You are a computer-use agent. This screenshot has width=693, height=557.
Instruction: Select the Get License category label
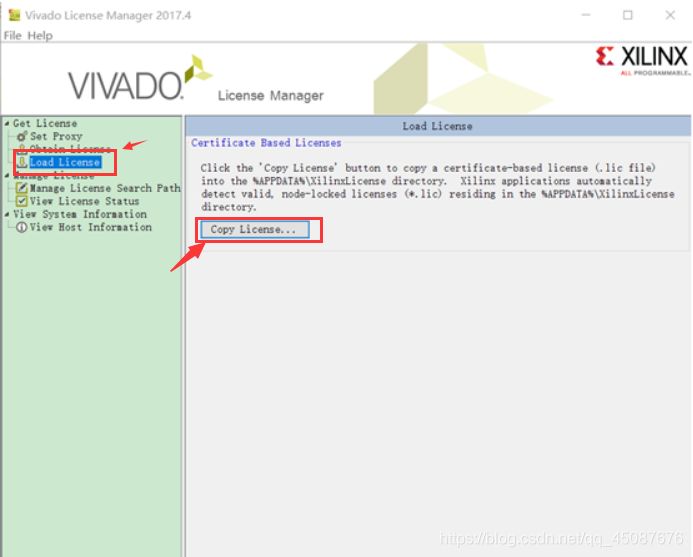tap(45, 123)
